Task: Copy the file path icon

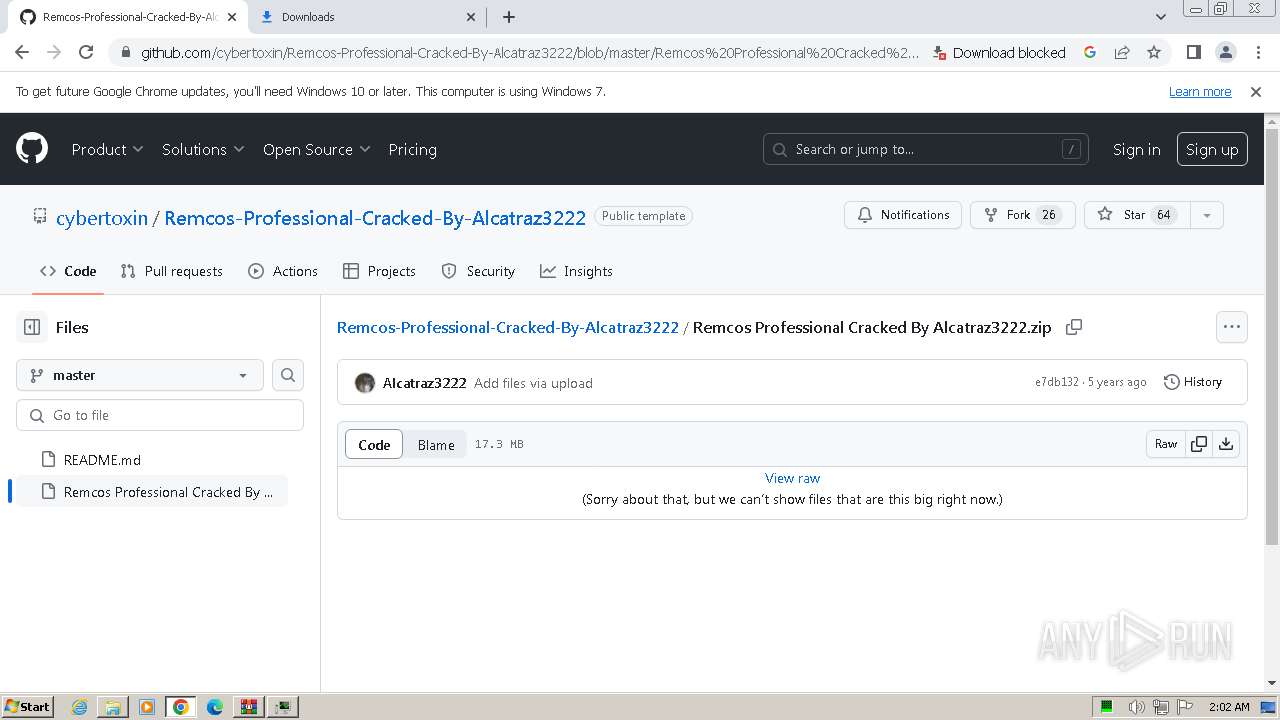Action: [x=1074, y=327]
